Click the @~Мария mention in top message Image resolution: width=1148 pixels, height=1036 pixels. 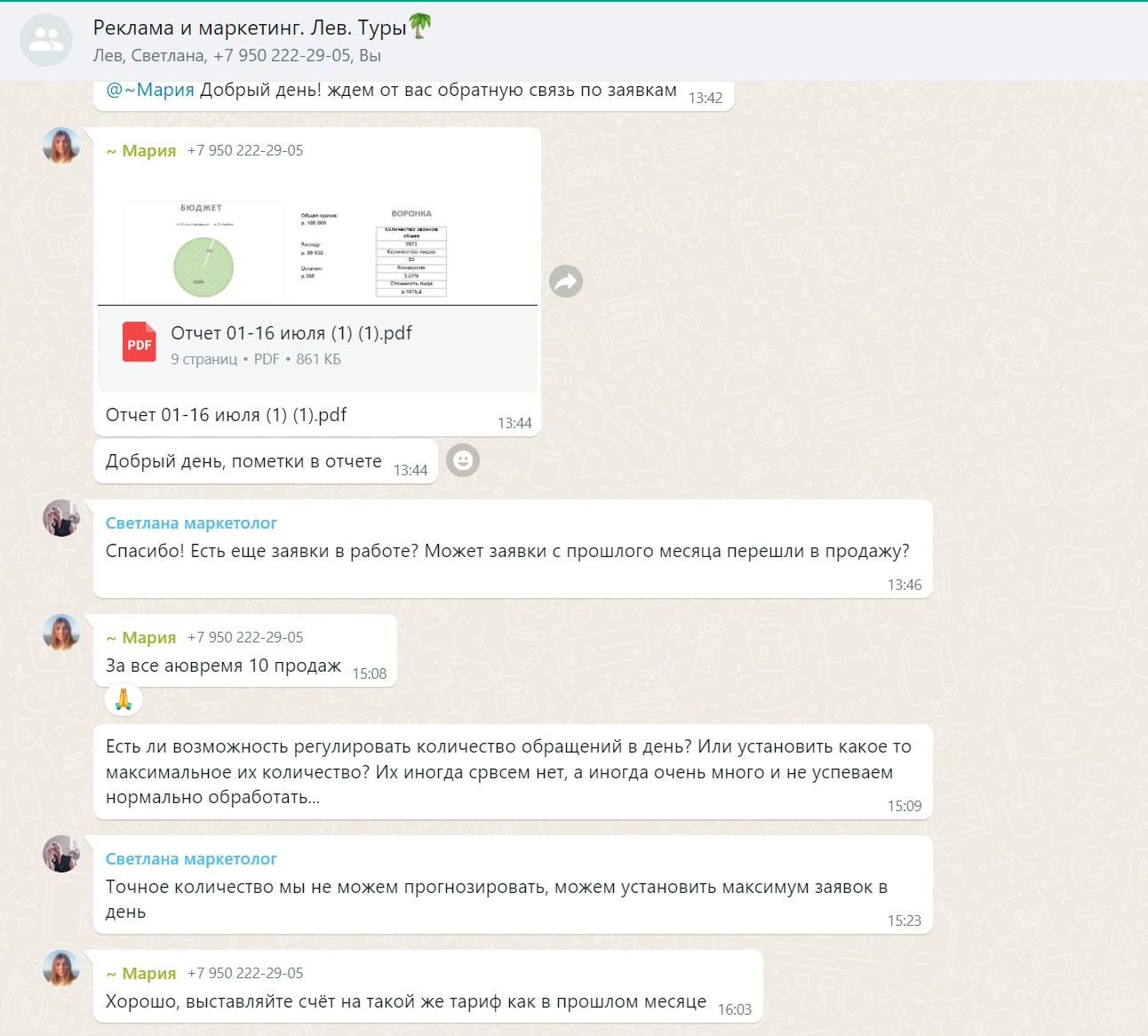[x=150, y=91]
